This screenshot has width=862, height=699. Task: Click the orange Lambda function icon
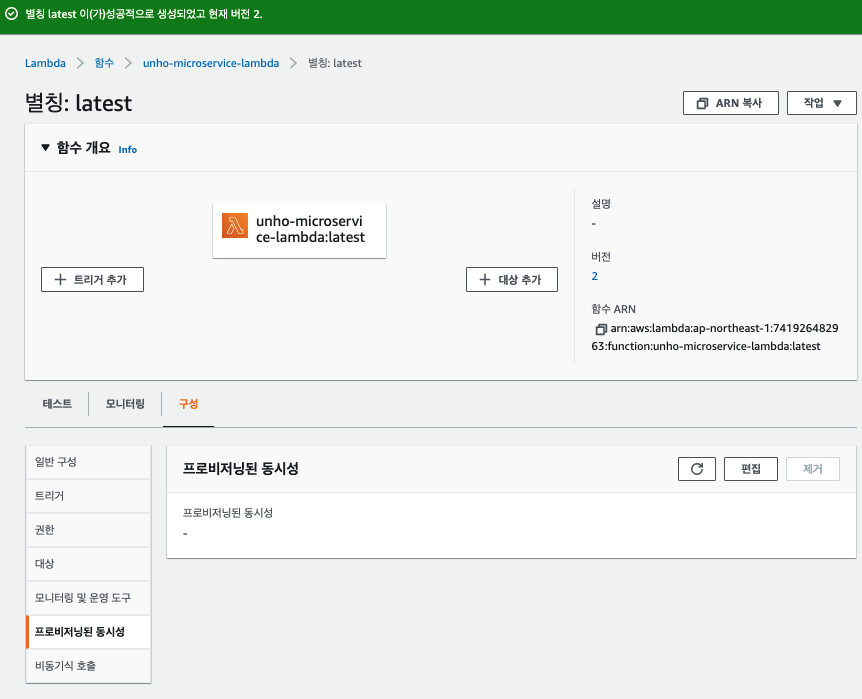point(235,226)
